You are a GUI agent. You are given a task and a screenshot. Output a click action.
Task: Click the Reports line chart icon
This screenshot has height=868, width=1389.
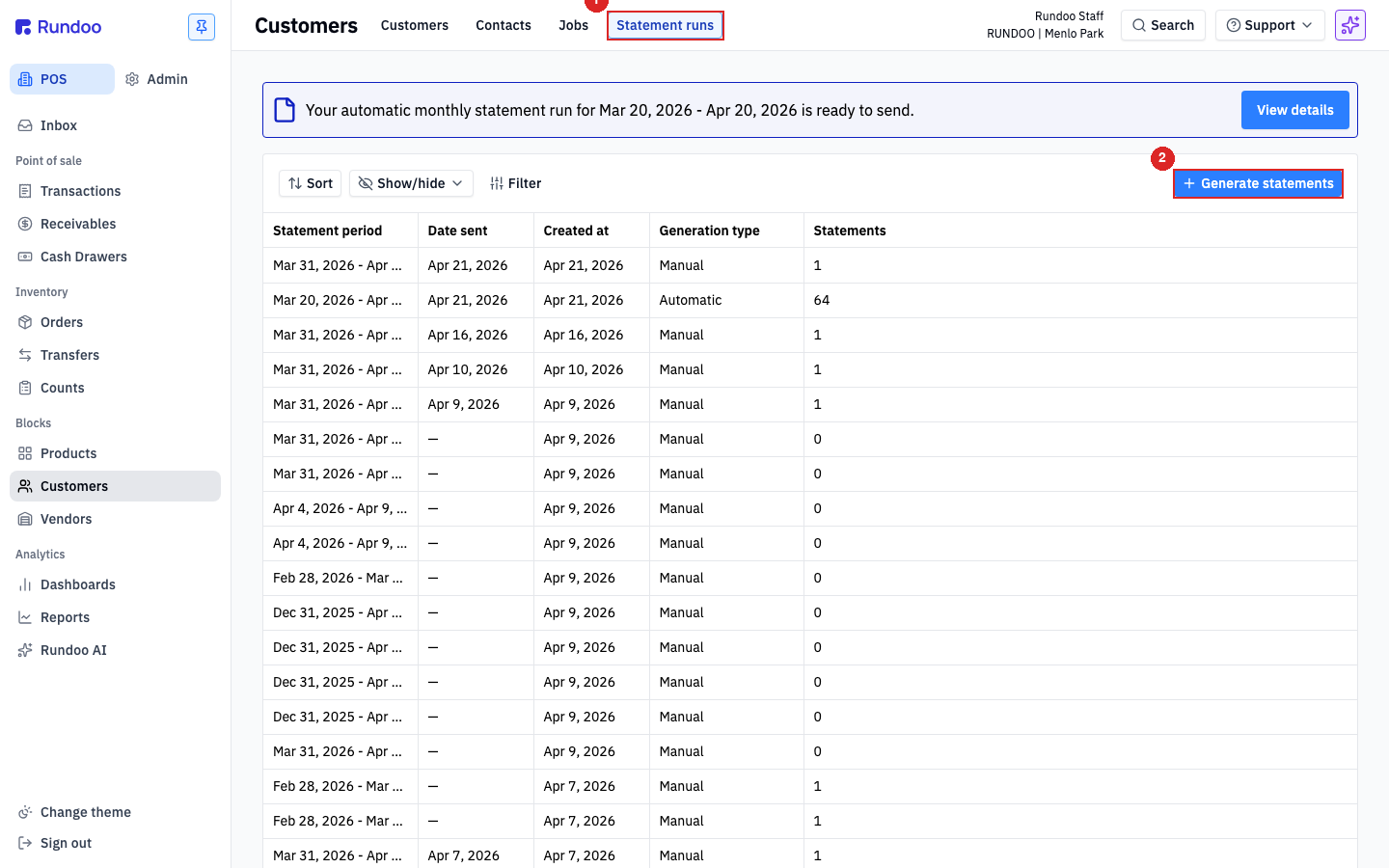click(x=25, y=617)
